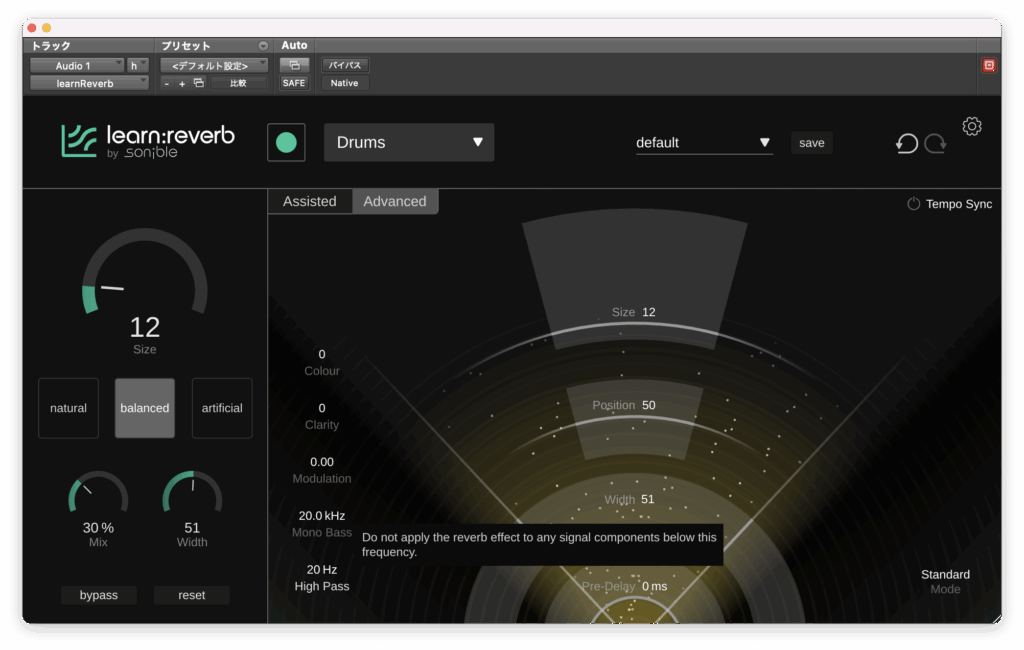Viewport: 1024px width, 650px height.
Task: Select the artificial reverb style
Action: coord(222,408)
